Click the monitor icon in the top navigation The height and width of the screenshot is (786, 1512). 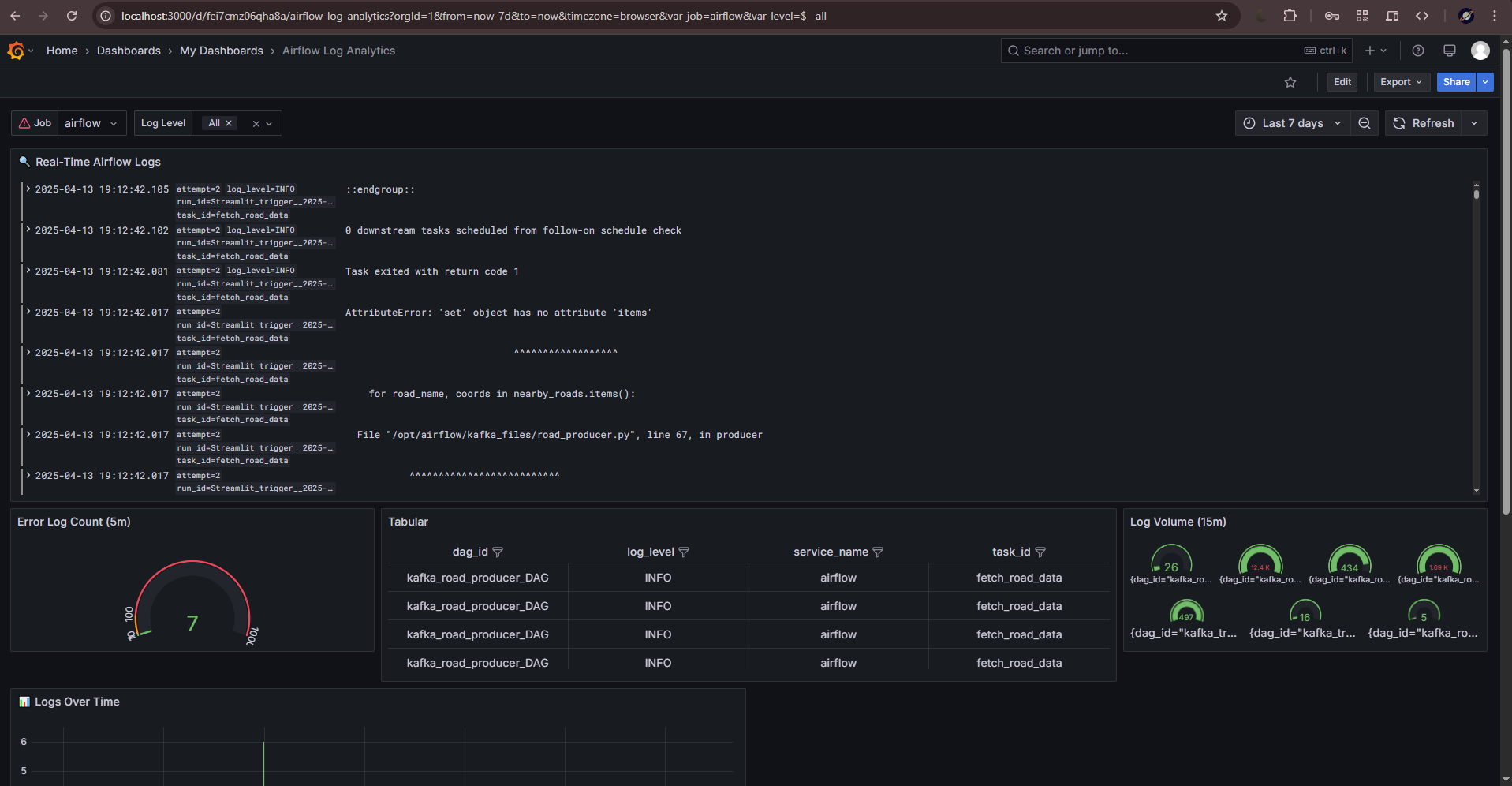[1449, 50]
